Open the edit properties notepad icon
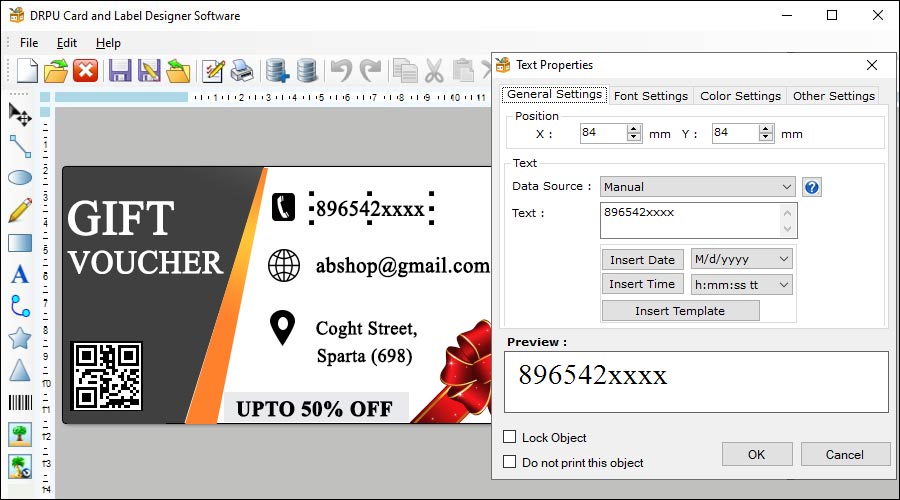The image size is (900, 500). point(213,71)
